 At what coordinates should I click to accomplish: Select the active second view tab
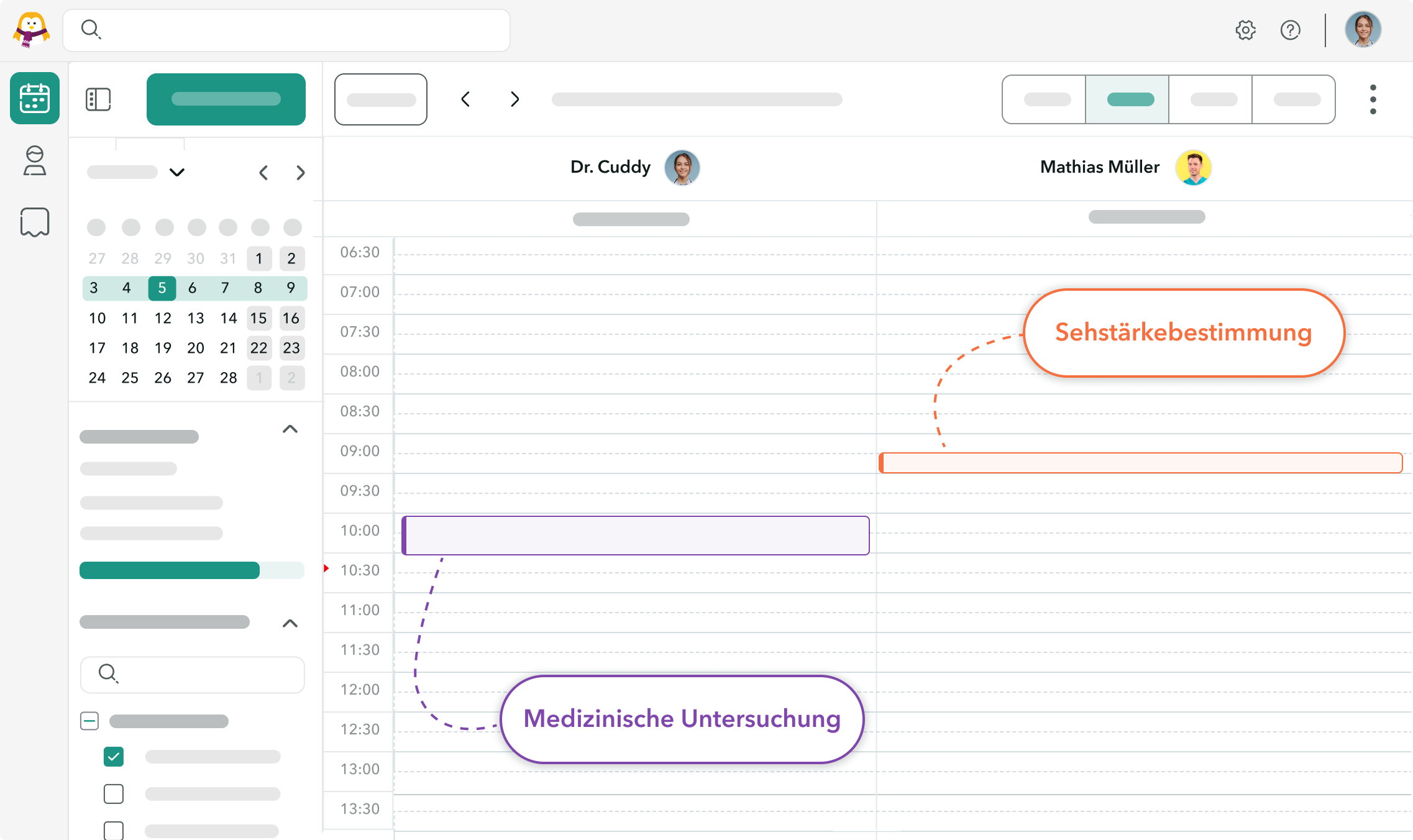point(1127,99)
